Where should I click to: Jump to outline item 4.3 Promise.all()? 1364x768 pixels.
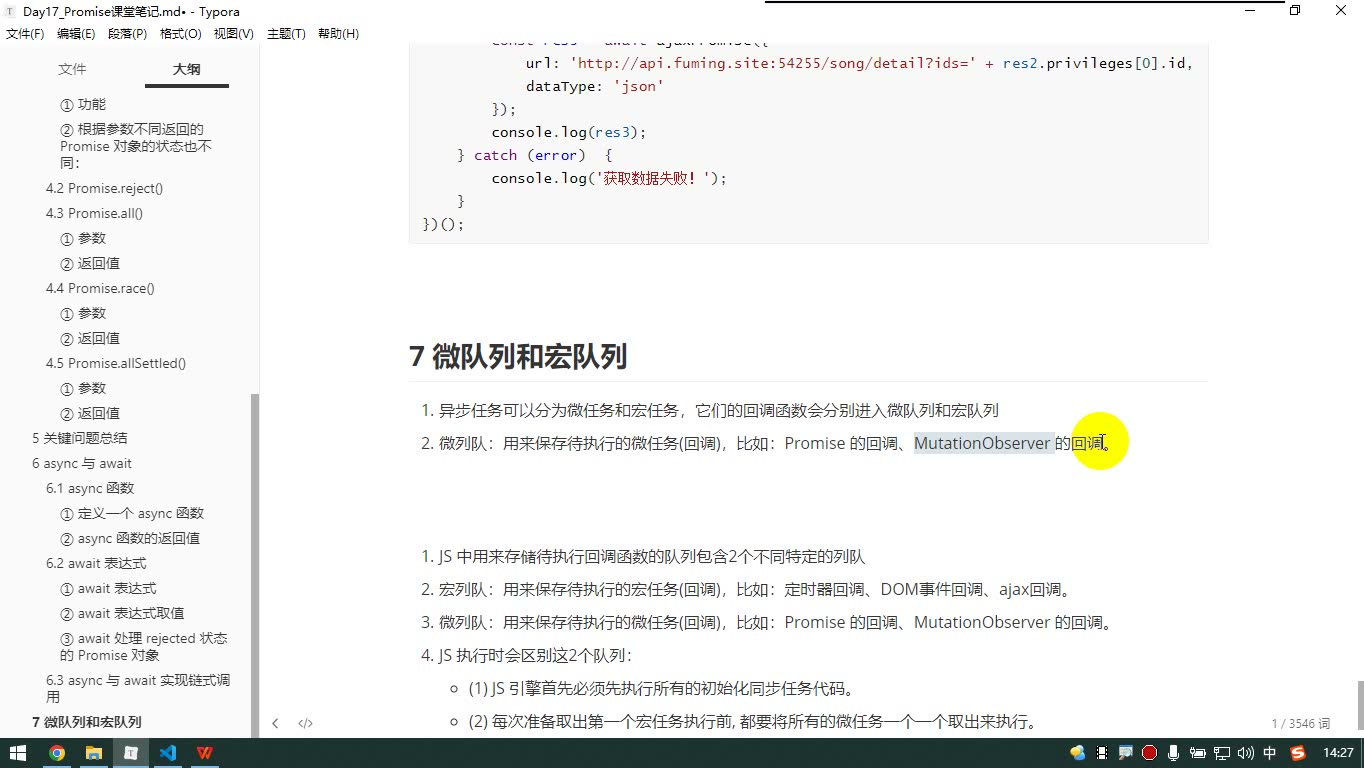(x=94, y=213)
